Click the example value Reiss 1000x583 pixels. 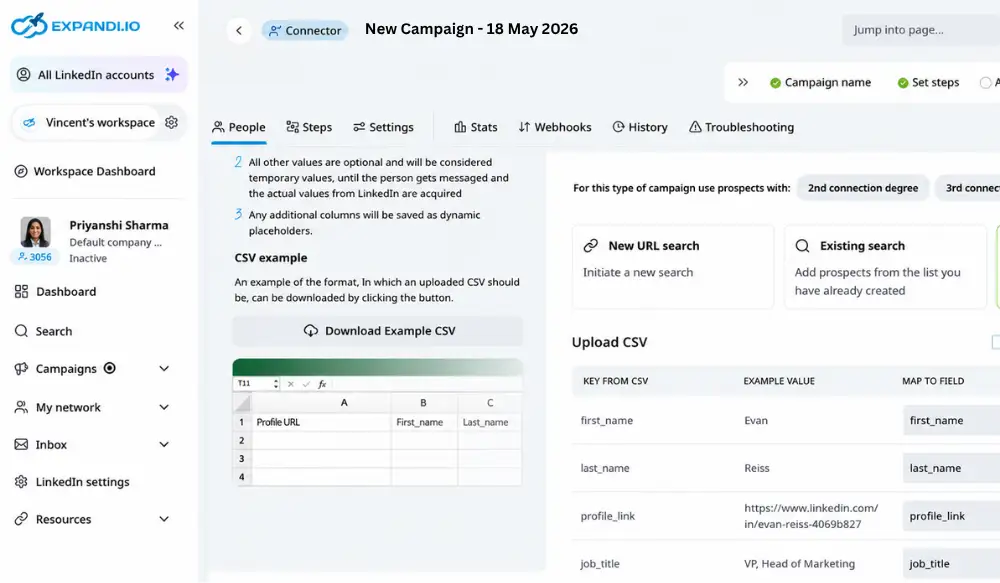pyautogui.click(x=756, y=468)
